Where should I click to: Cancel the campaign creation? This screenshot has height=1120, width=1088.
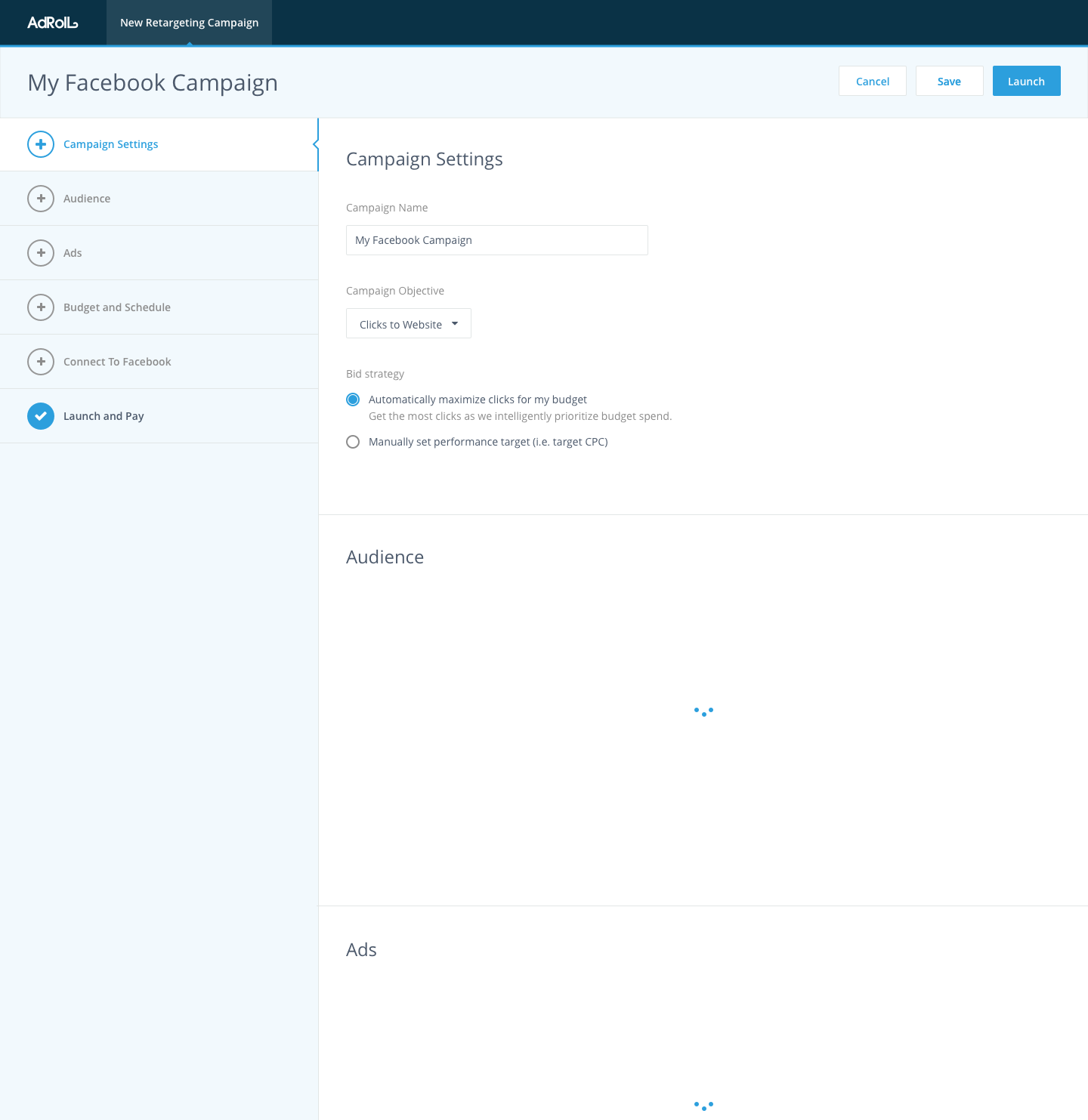click(x=872, y=82)
